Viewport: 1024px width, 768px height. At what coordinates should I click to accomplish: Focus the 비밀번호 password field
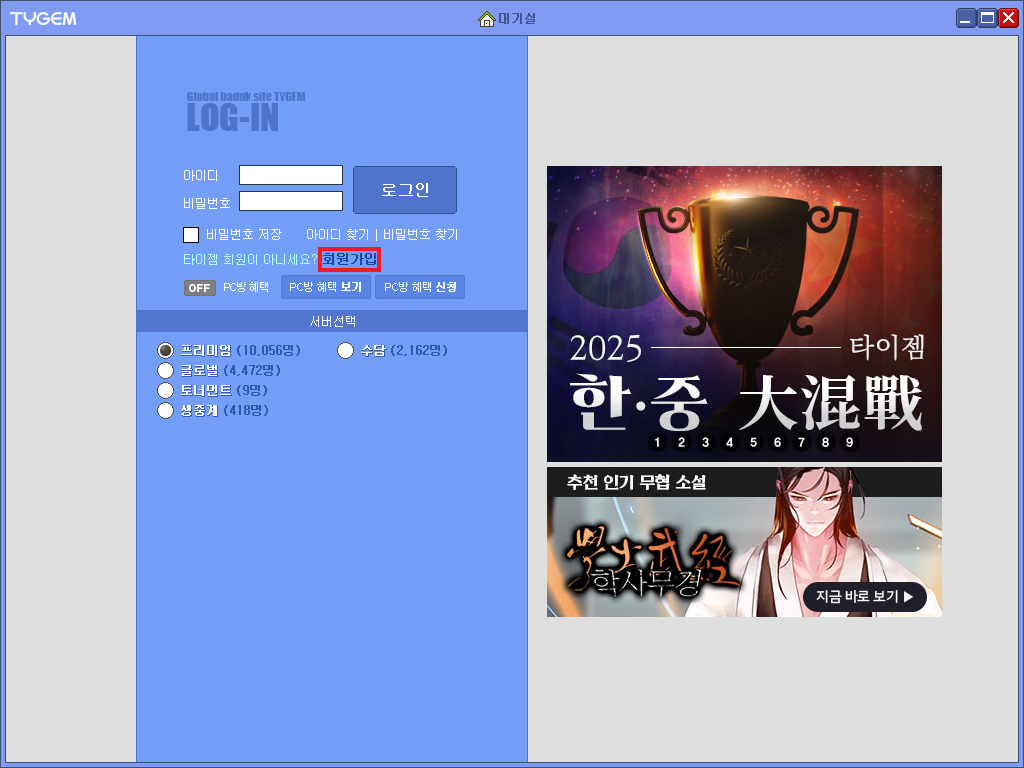click(291, 201)
